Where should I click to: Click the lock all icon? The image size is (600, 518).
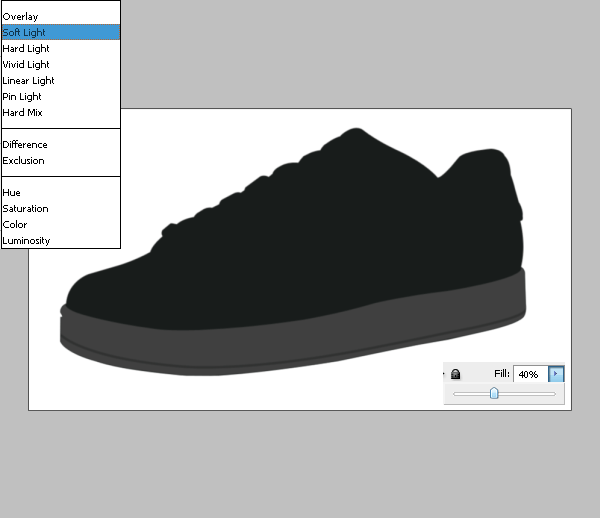point(455,374)
